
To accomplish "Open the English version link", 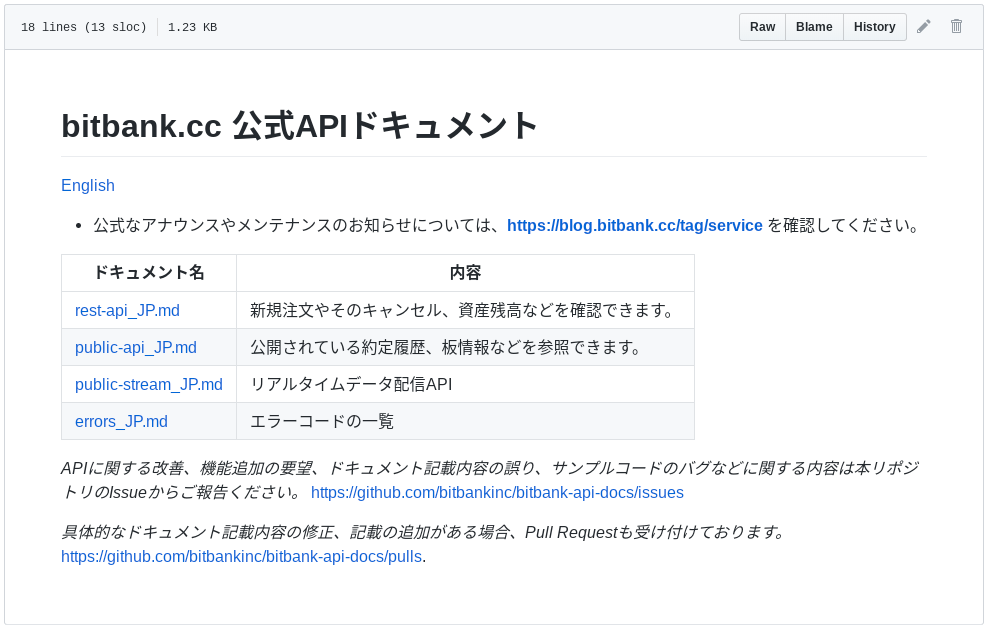I will [88, 185].
